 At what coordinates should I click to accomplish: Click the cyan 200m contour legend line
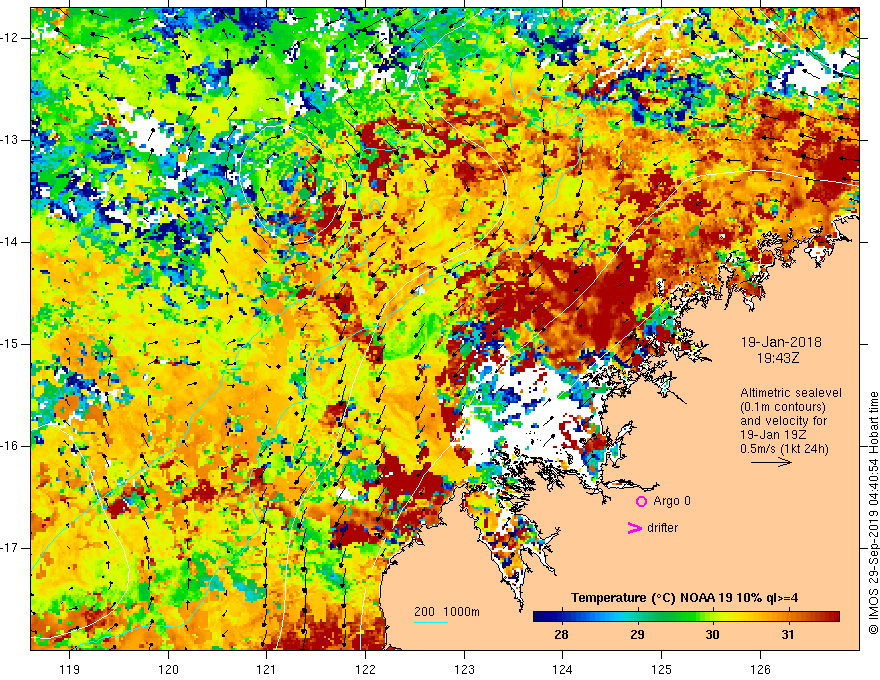pos(431,622)
